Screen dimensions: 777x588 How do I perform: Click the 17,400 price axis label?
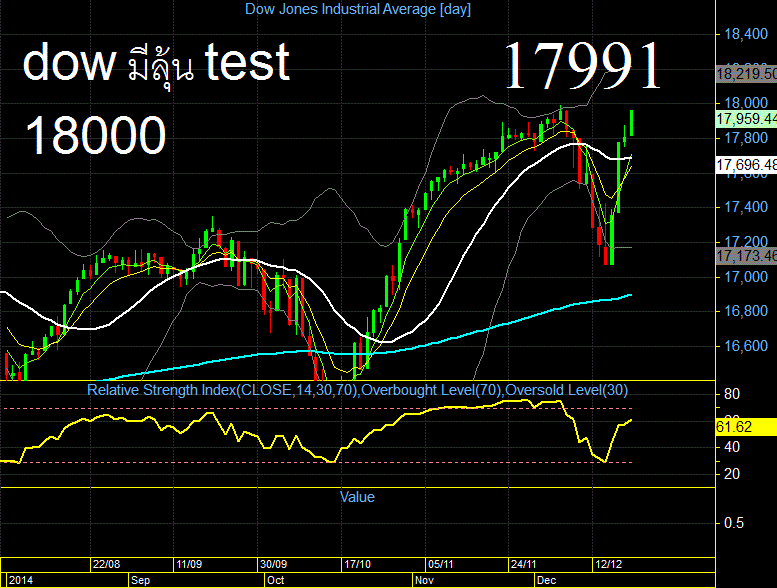pos(746,207)
